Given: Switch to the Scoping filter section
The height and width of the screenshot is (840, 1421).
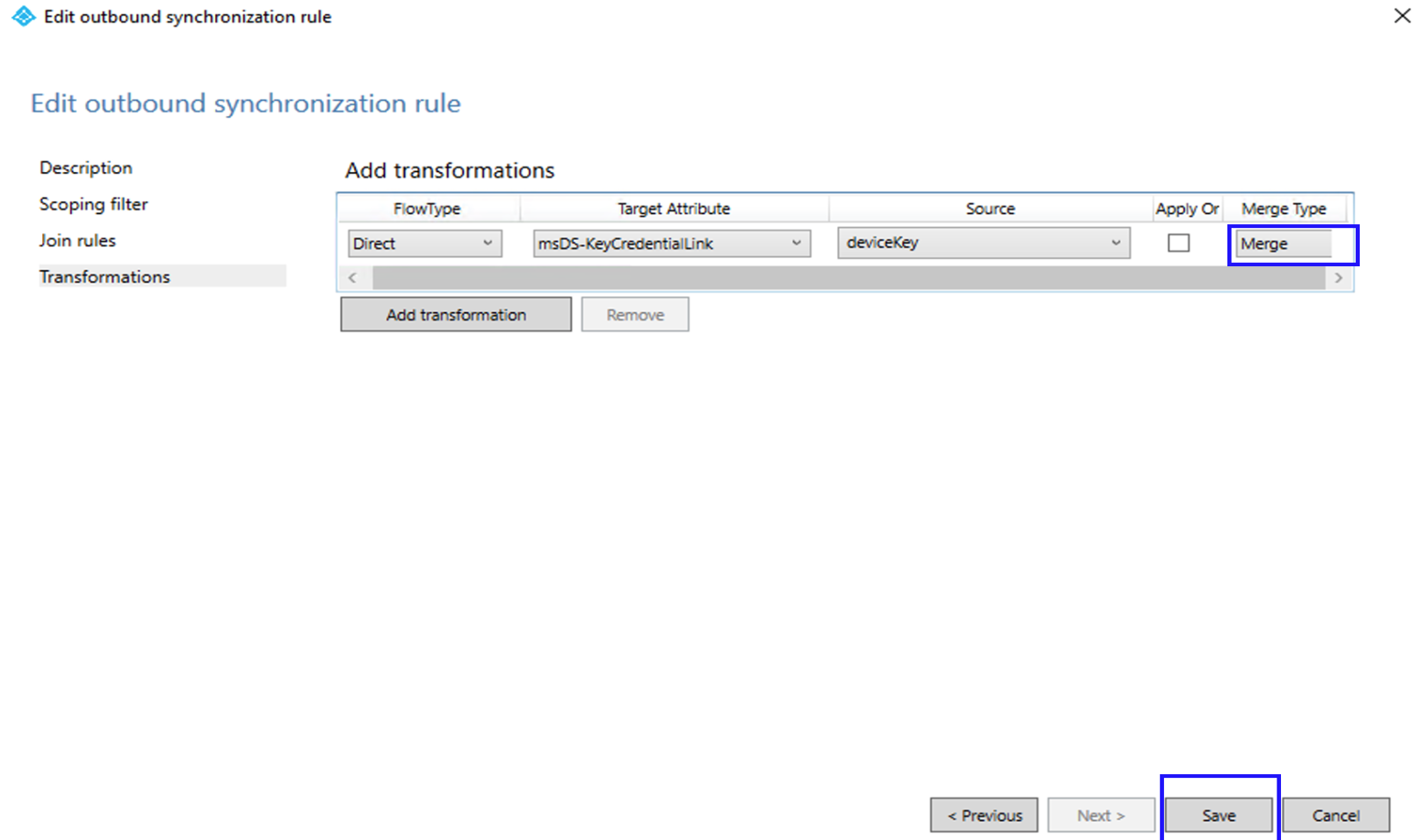Looking at the screenshot, I should pos(93,204).
